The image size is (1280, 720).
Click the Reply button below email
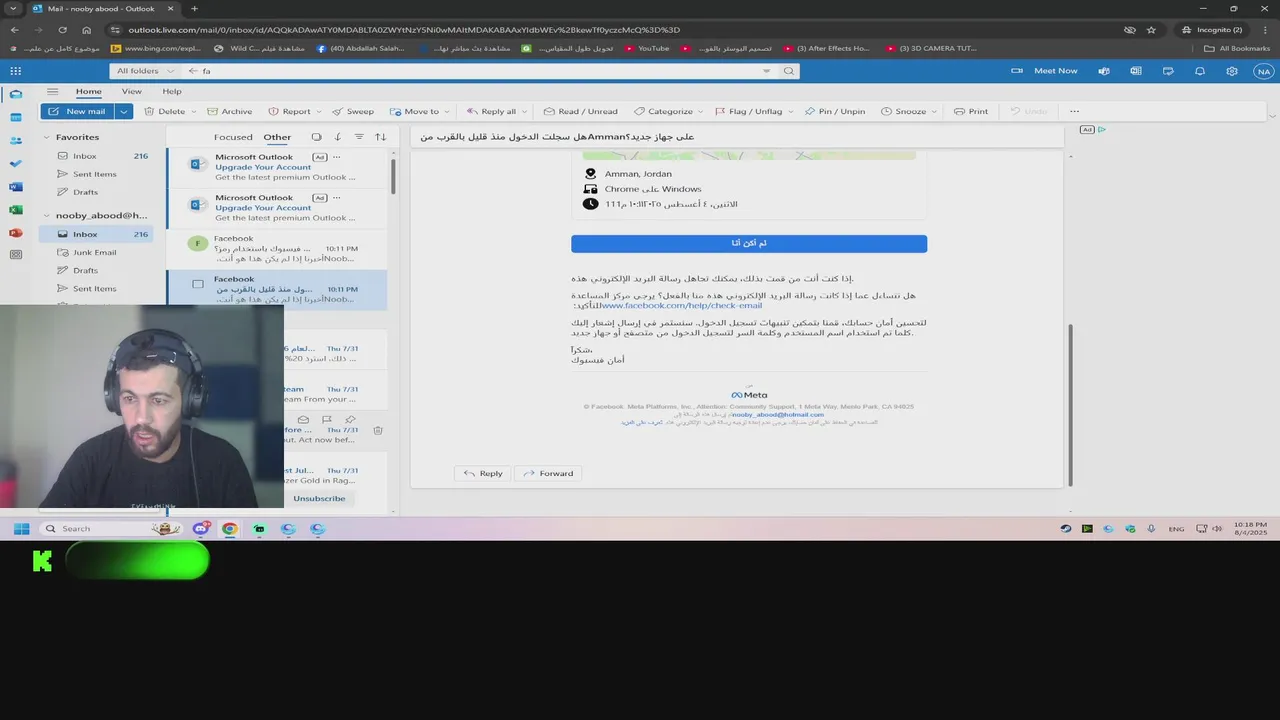coord(483,473)
